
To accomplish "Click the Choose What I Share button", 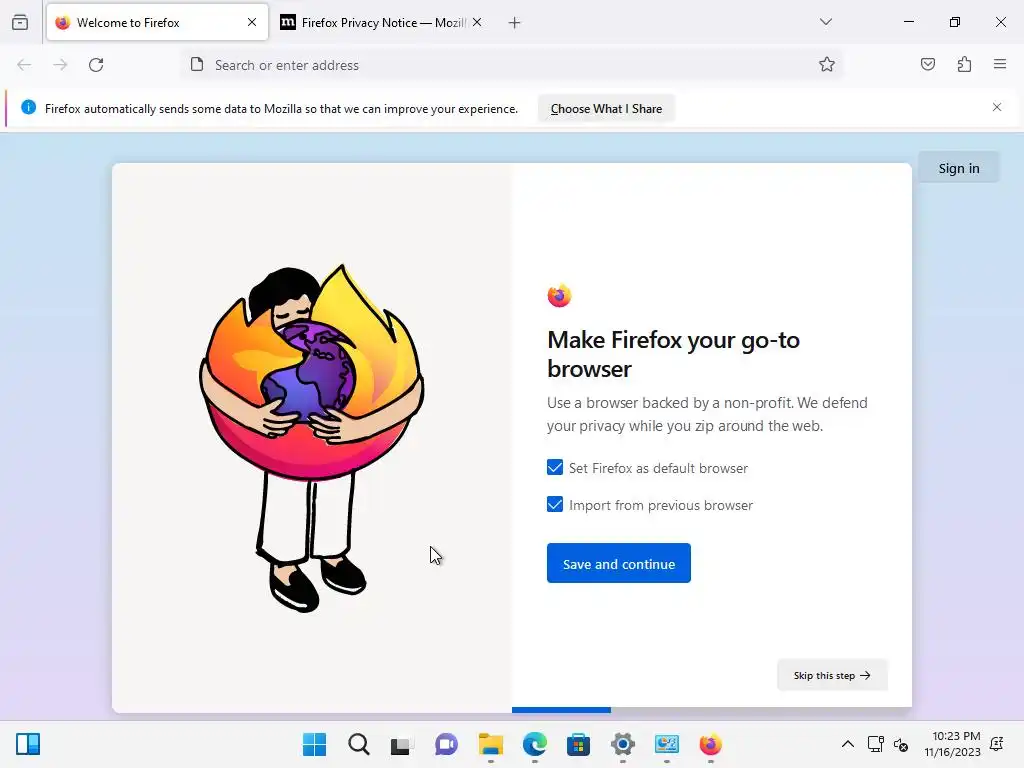I will click(x=606, y=108).
